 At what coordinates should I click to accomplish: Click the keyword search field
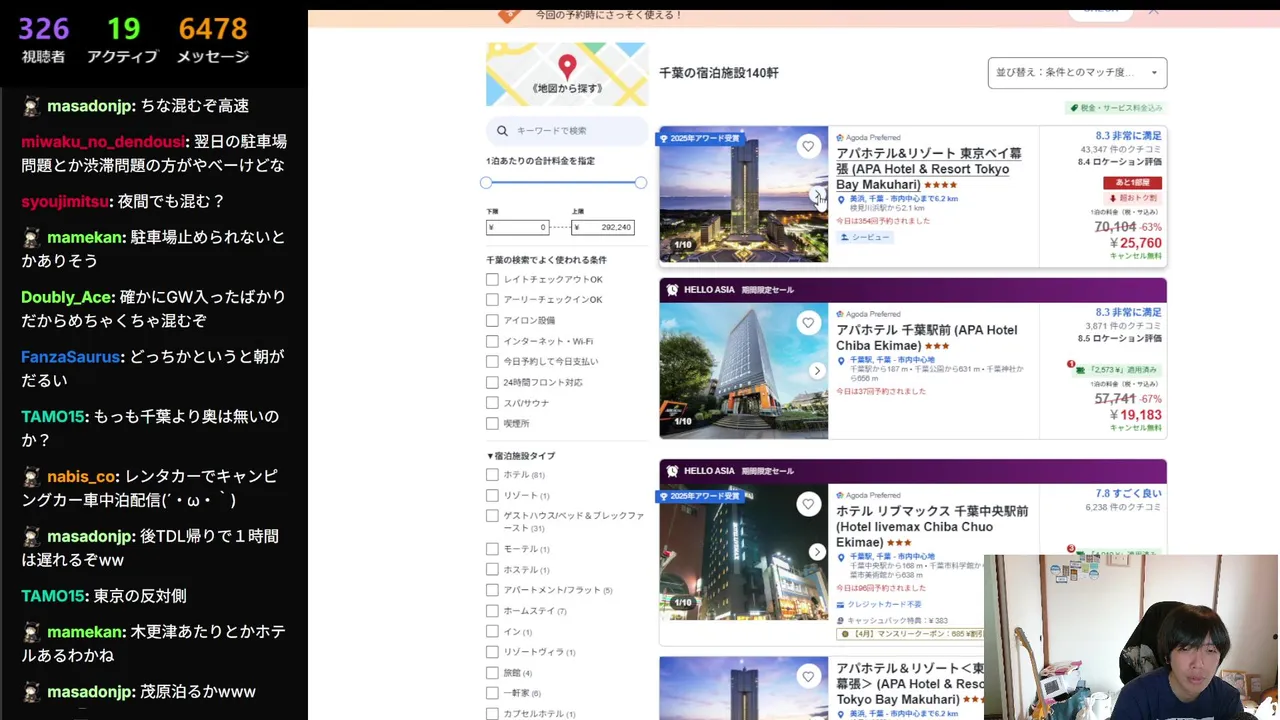point(567,131)
